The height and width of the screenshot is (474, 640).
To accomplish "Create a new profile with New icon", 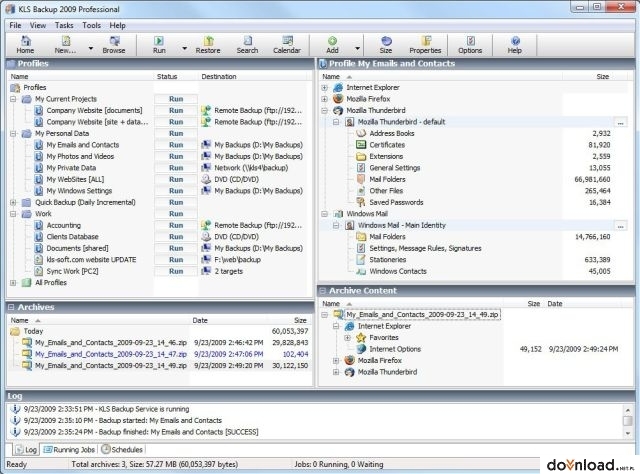I will coord(66,45).
